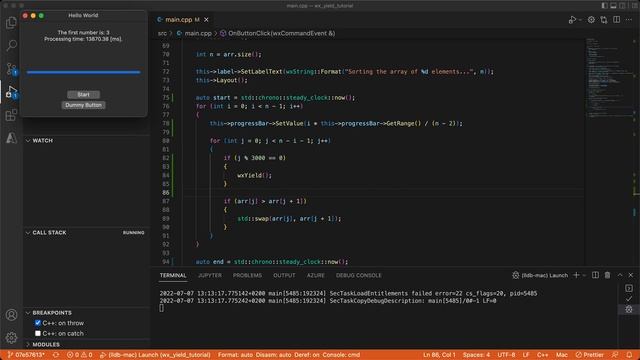Click the (lldb-mac) Launch terminal label
Image resolution: width=640 pixels, height=360 pixels.
(540, 276)
